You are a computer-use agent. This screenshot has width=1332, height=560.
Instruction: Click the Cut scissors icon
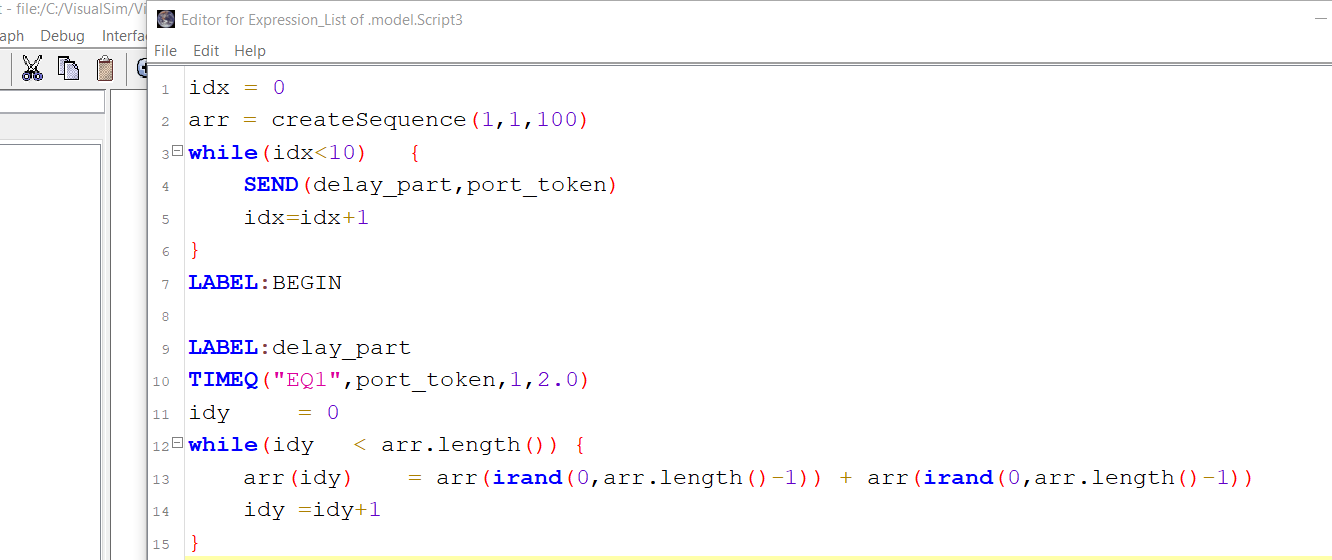tap(32, 68)
